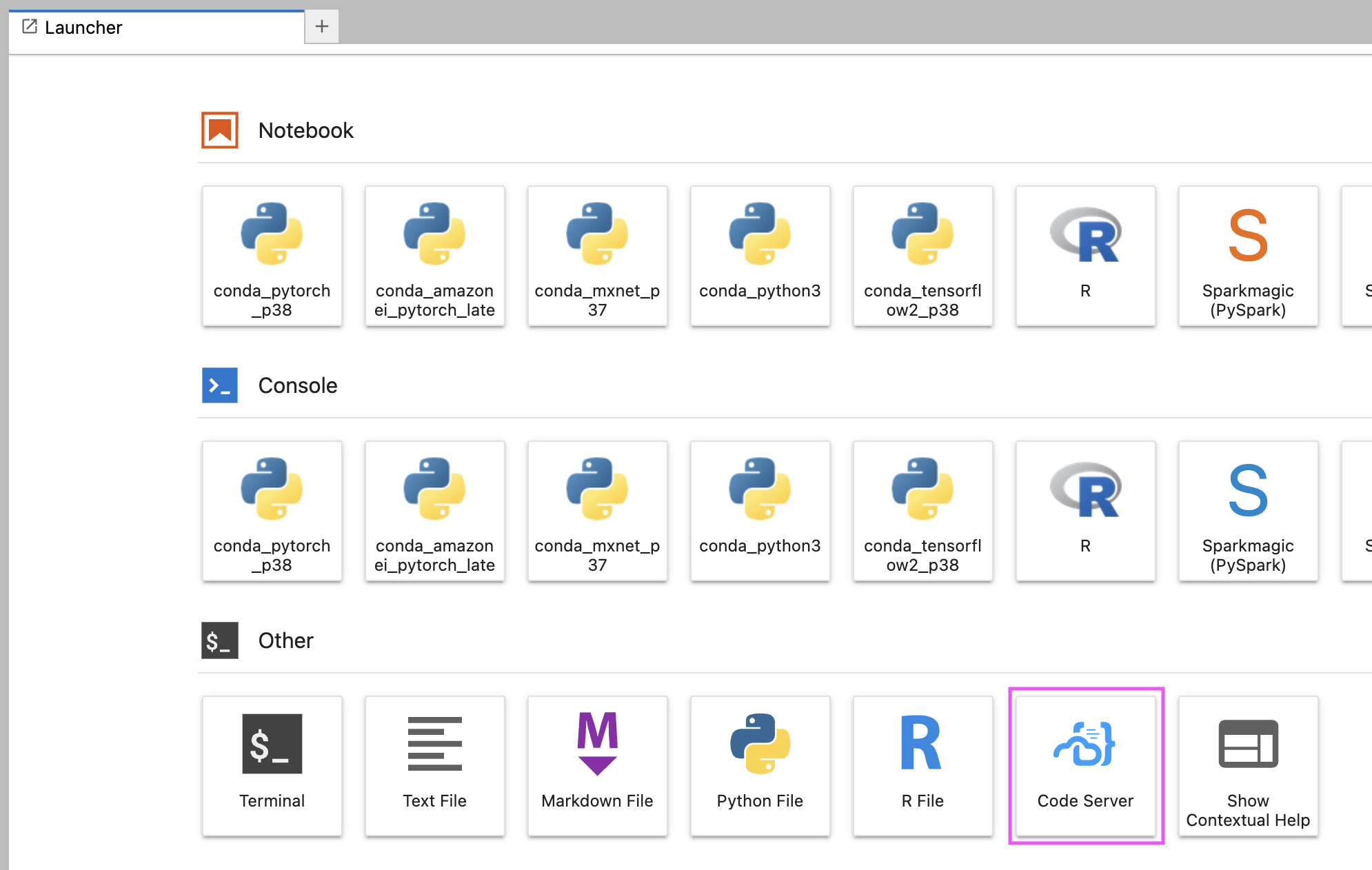Viewport: 1372px width, 870px height.
Task: Launch Code Server from Other section
Action: click(x=1085, y=765)
